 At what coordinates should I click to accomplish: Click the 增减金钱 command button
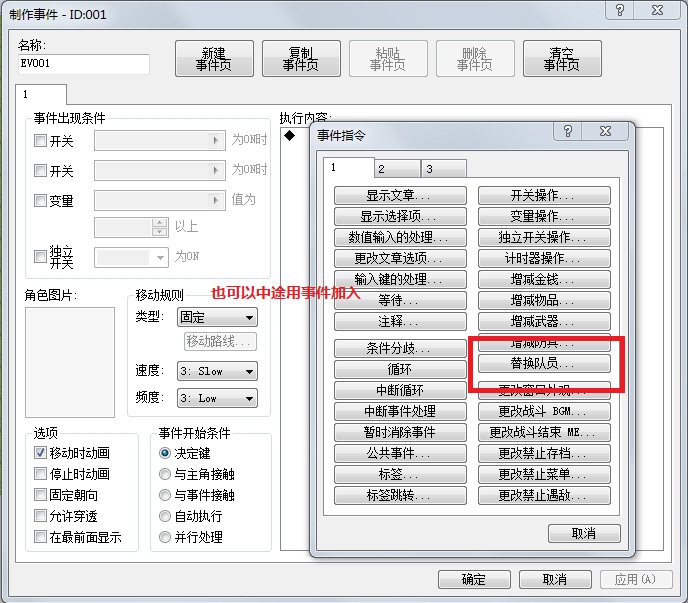pos(544,280)
